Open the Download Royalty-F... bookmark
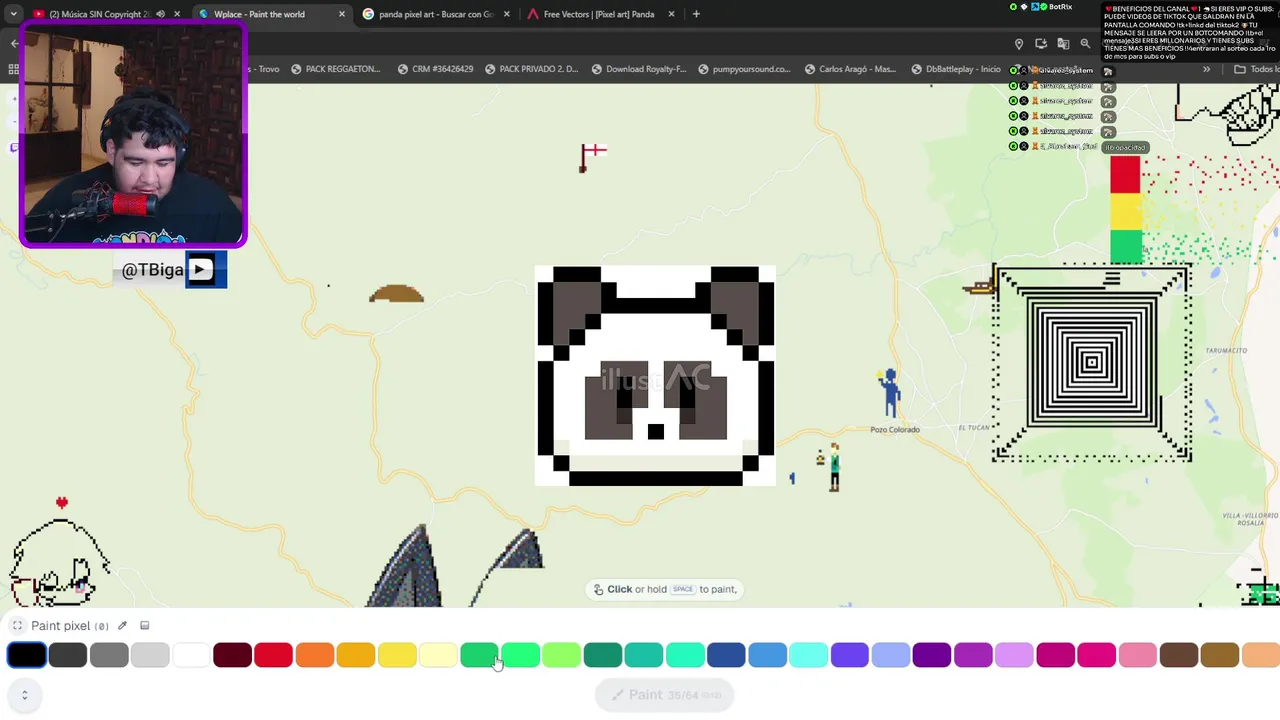1280x720 pixels. (638, 69)
